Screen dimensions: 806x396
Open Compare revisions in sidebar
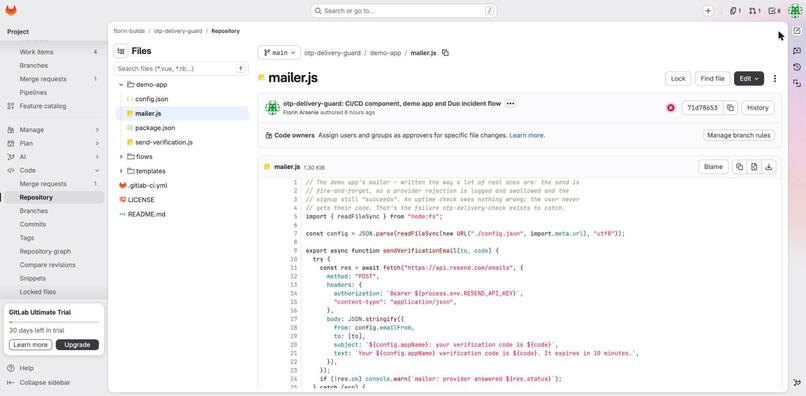tap(53, 265)
